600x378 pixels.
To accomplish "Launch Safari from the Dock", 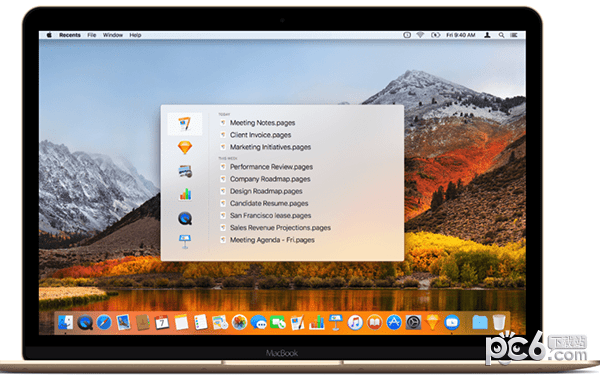I will click(x=104, y=323).
